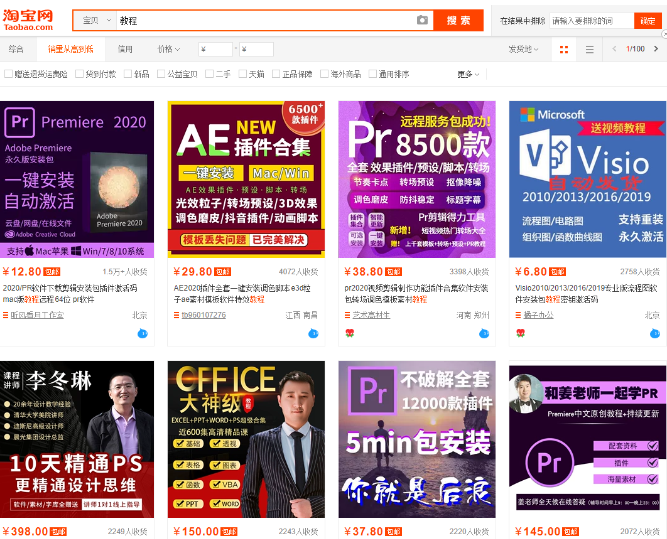
Task: Click Wangwang chat icon for Premiere 2020 item
Action: pyautogui.click(x=143, y=333)
